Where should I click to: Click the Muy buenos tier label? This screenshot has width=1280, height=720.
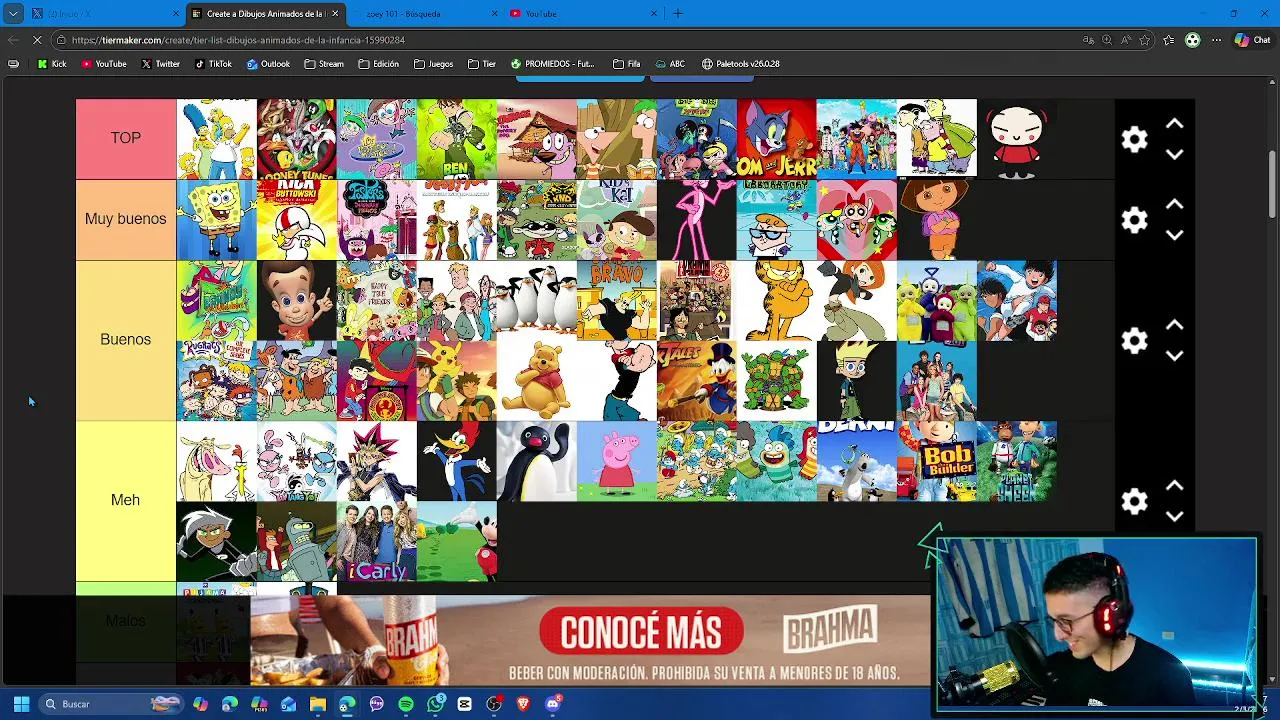[x=126, y=219]
